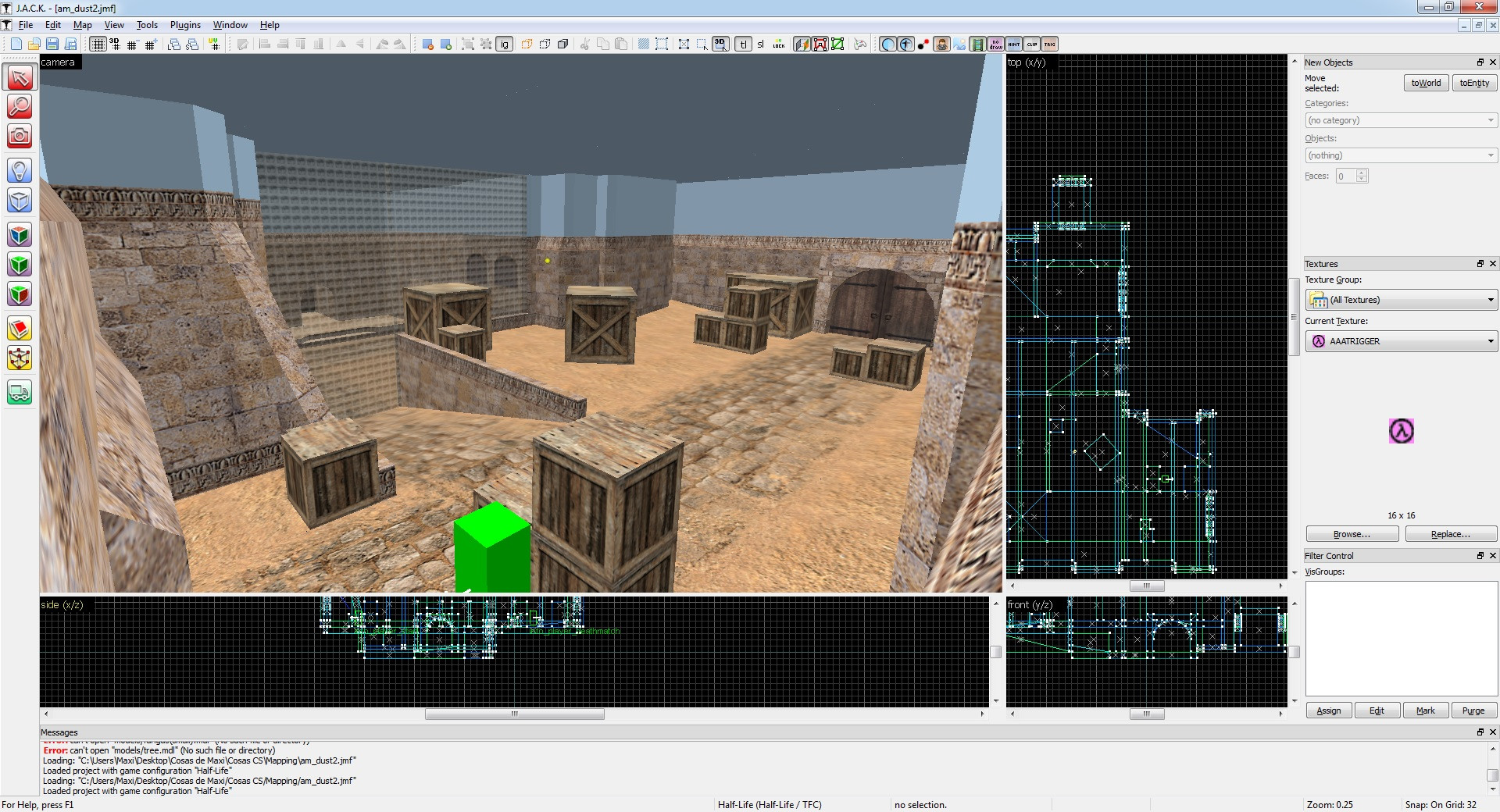Decrease grid size

coord(132,44)
